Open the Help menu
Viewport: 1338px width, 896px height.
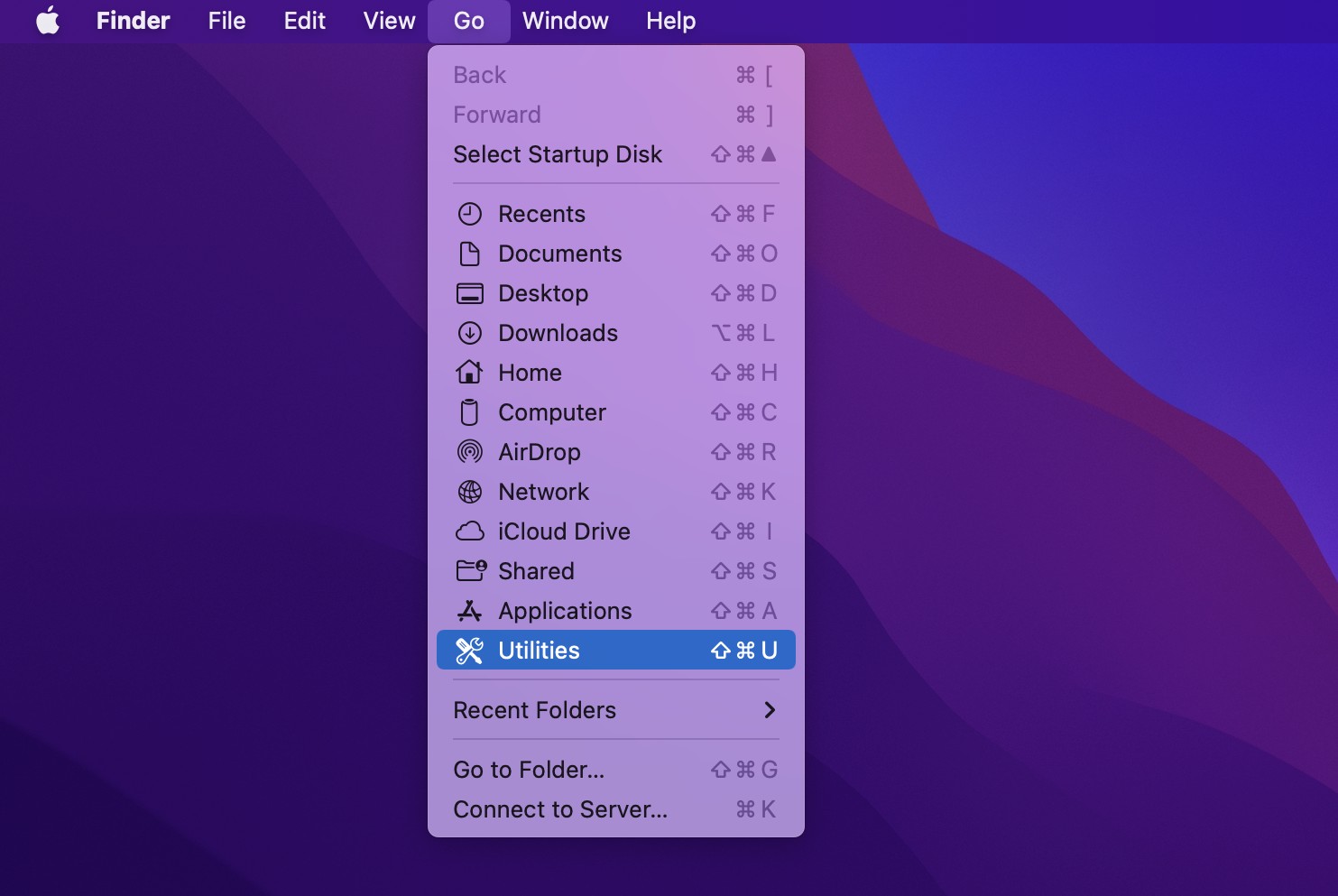tap(670, 21)
